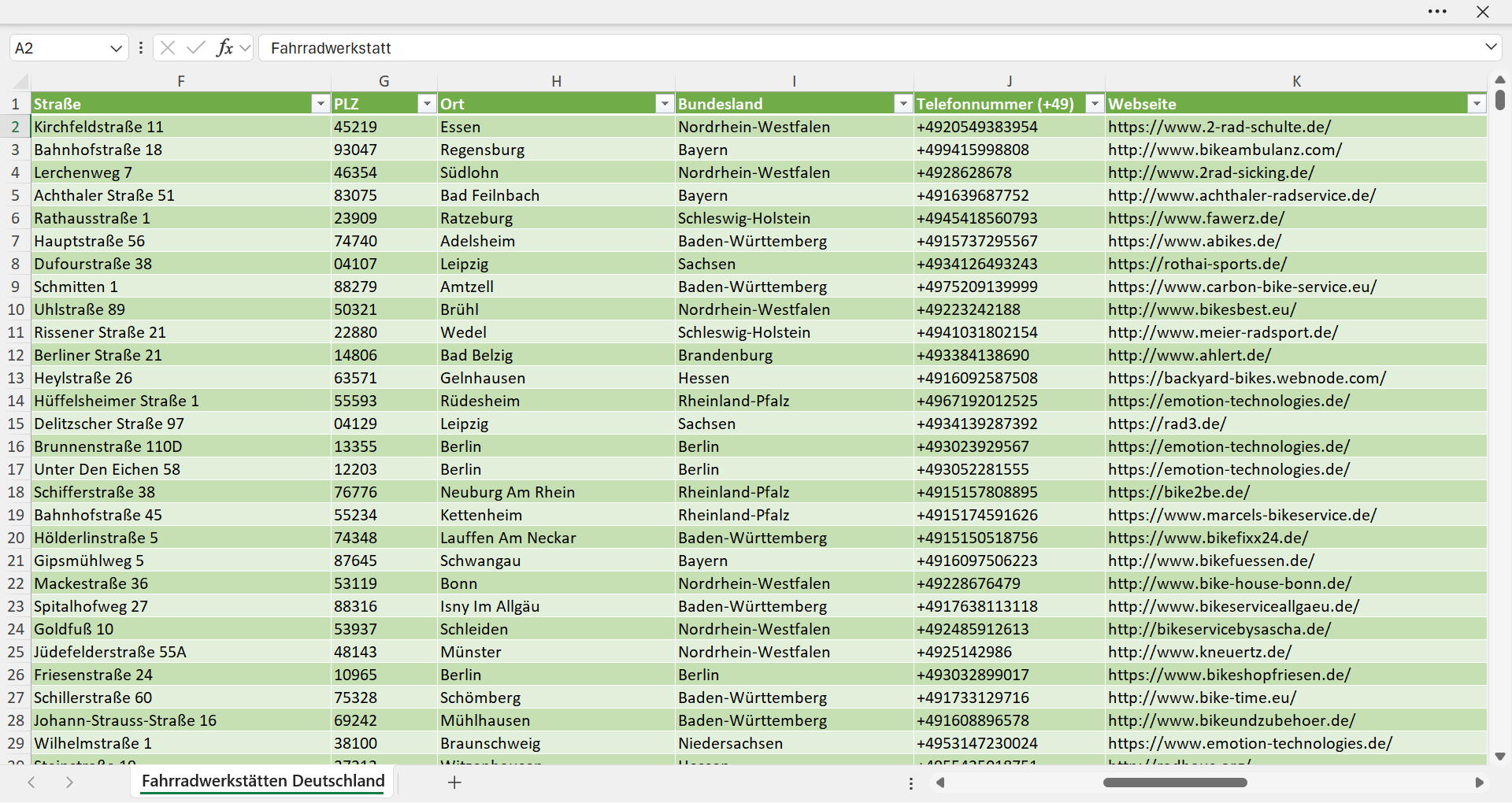Open the Name Box dropdown arrow
Screen dimensions: 1512x803
pyautogui.click(x=116, y=48)
